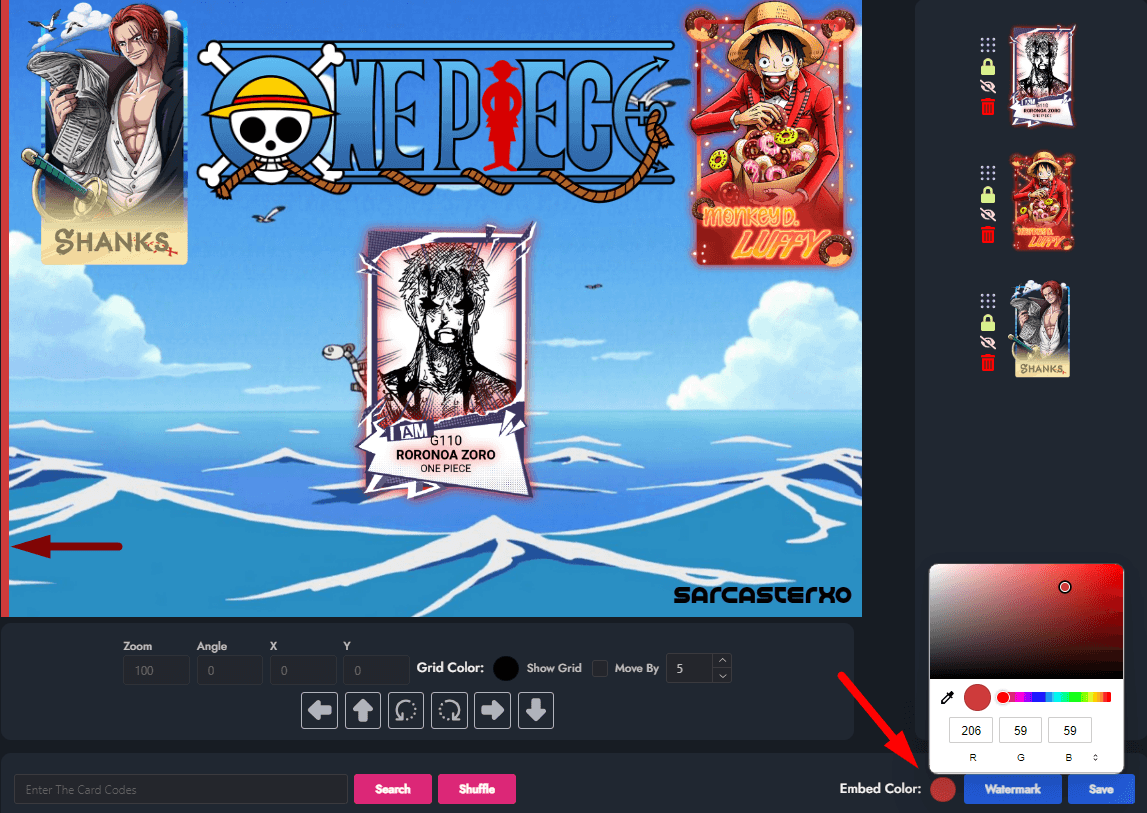Viewport: 1147px width, 813px height.
Task: Focus the Angle input field
Action: tap(229, 670)
